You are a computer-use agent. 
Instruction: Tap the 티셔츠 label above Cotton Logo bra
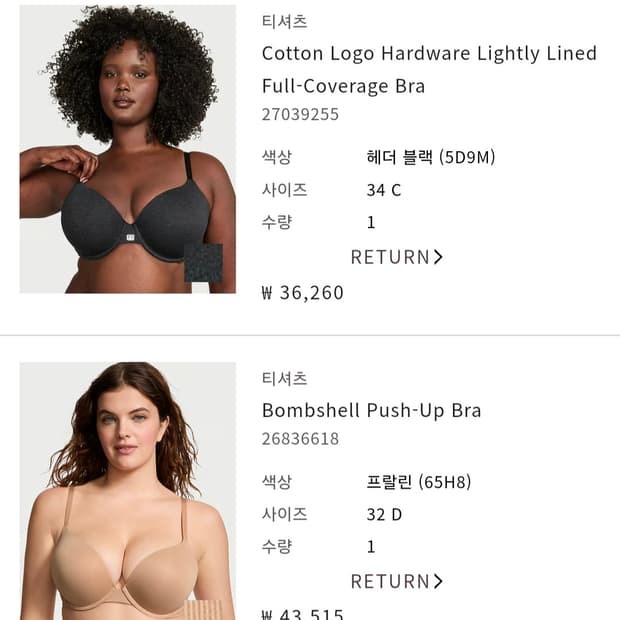click(284, 21)
